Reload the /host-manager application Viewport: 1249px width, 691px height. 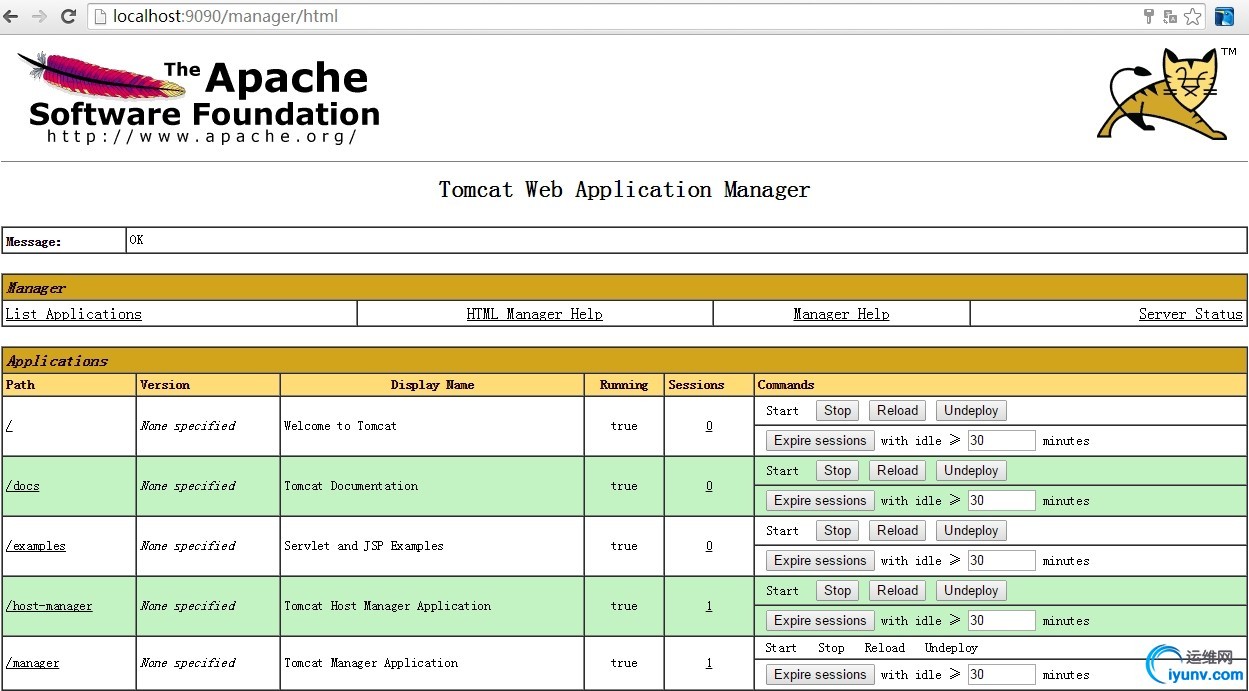[x=898, y=590]
